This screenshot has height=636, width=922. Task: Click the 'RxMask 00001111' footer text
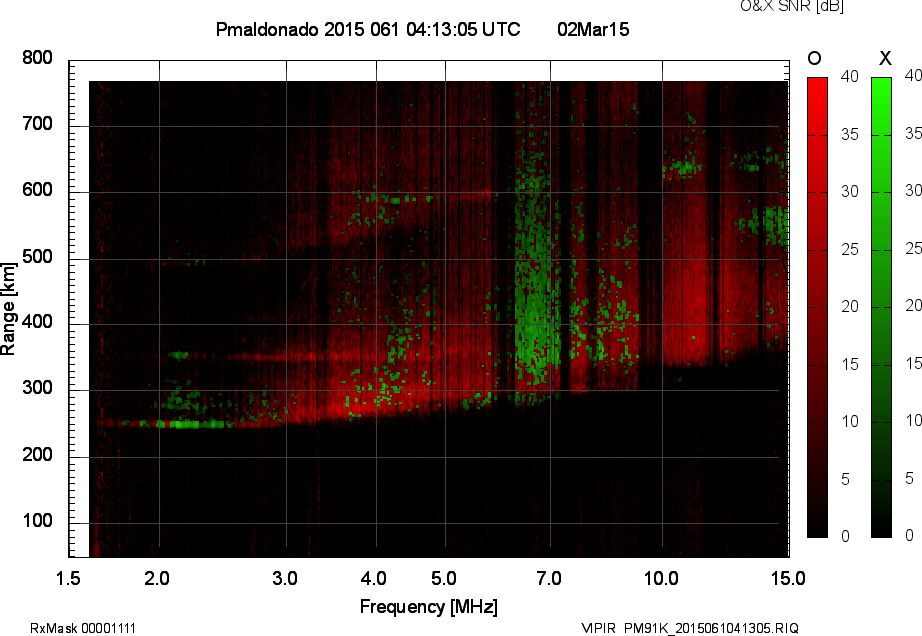tap(83, 628)
